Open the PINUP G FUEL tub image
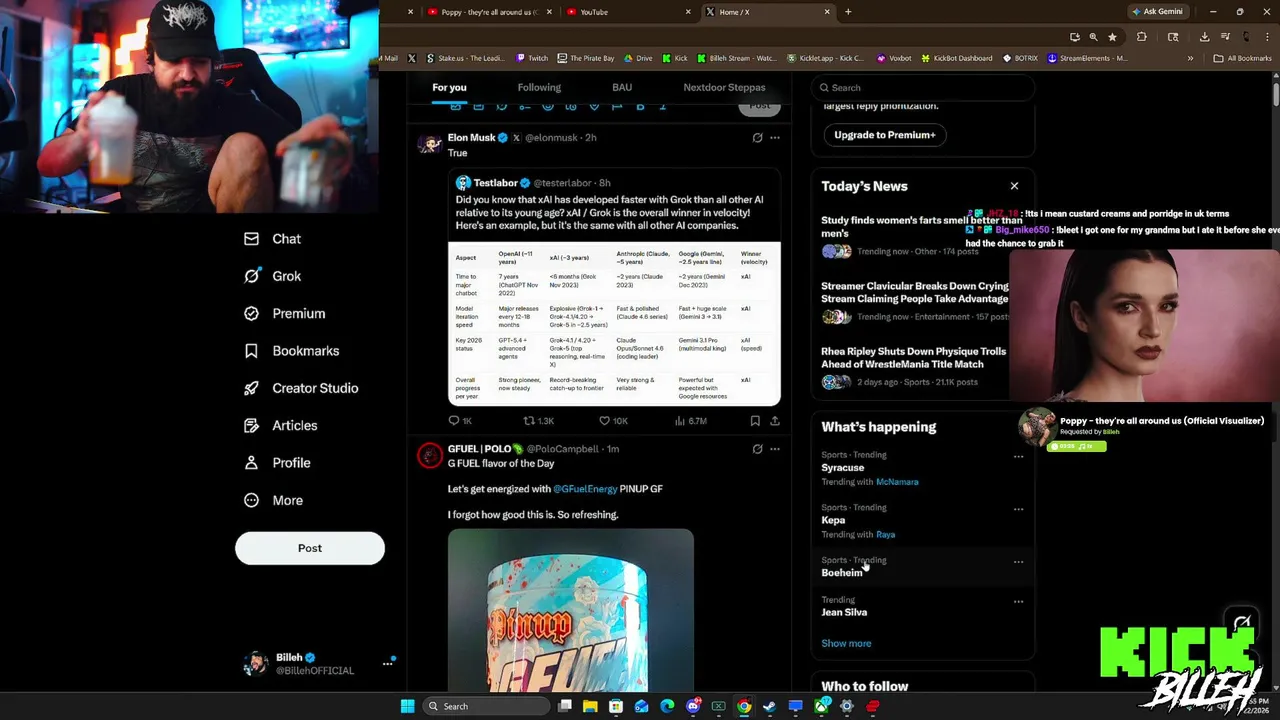 (x=571, y=610)
